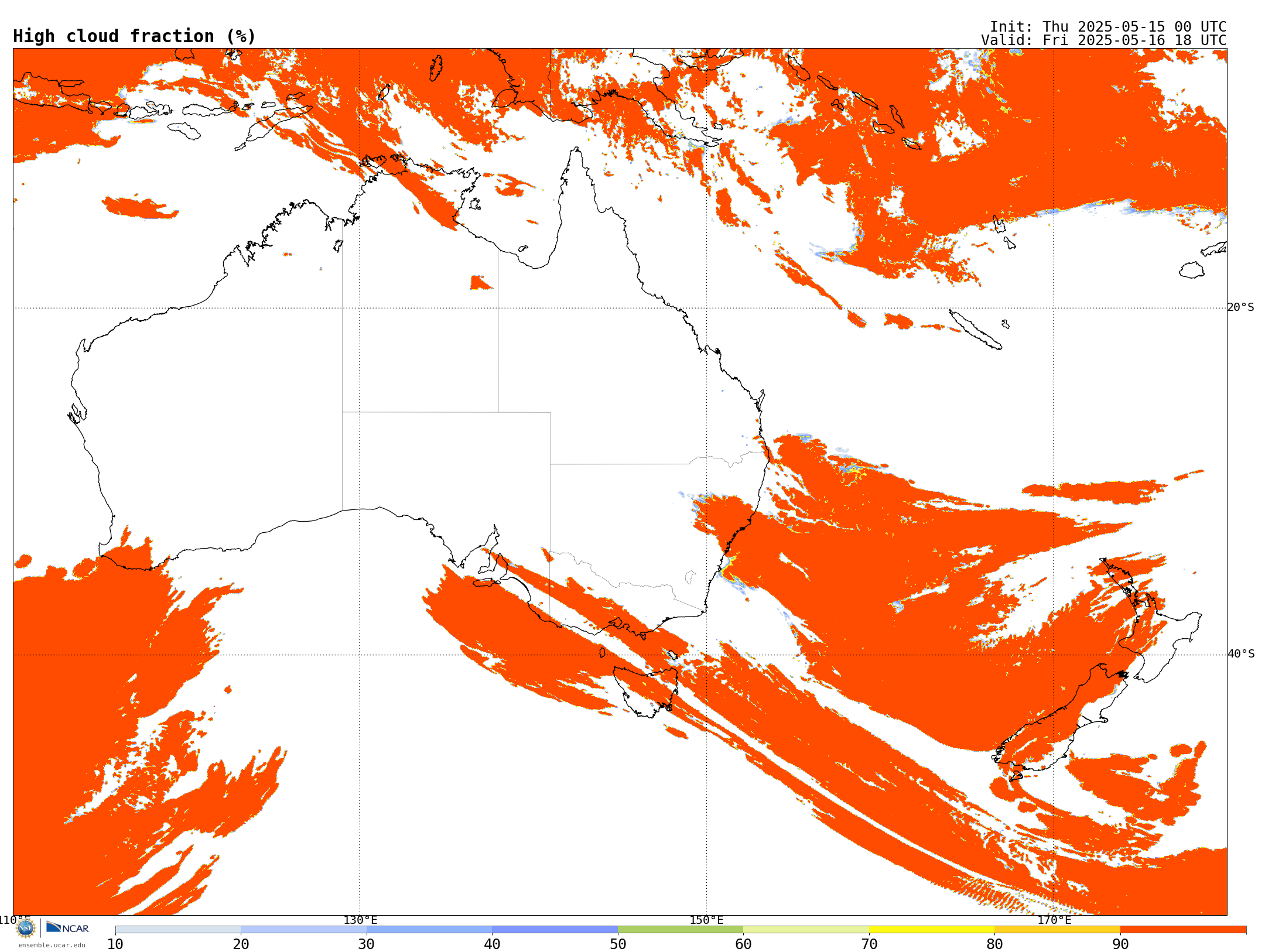Pick the 50-60 green colorbar segment
Image resolution: width=1265 pixels, height=952 pixels.
click(681, 930)
